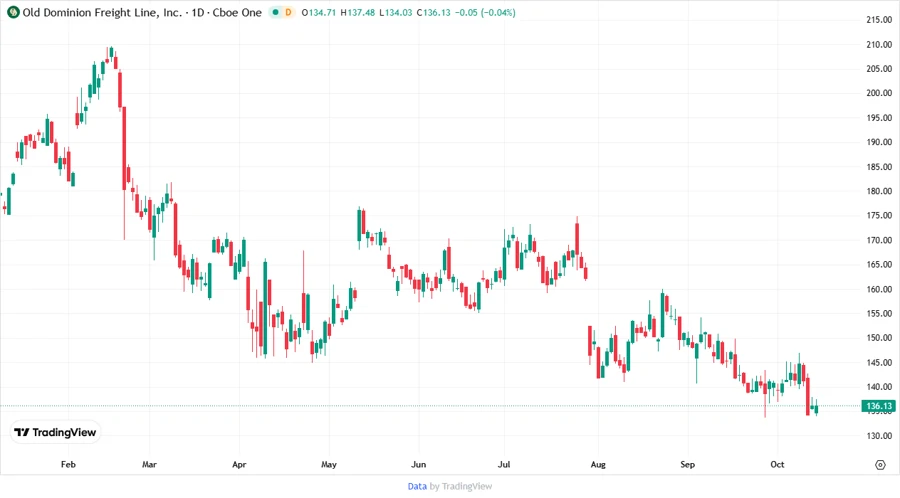Click the Old Dominion Freight Line, Inc. title

click(102, 12)
